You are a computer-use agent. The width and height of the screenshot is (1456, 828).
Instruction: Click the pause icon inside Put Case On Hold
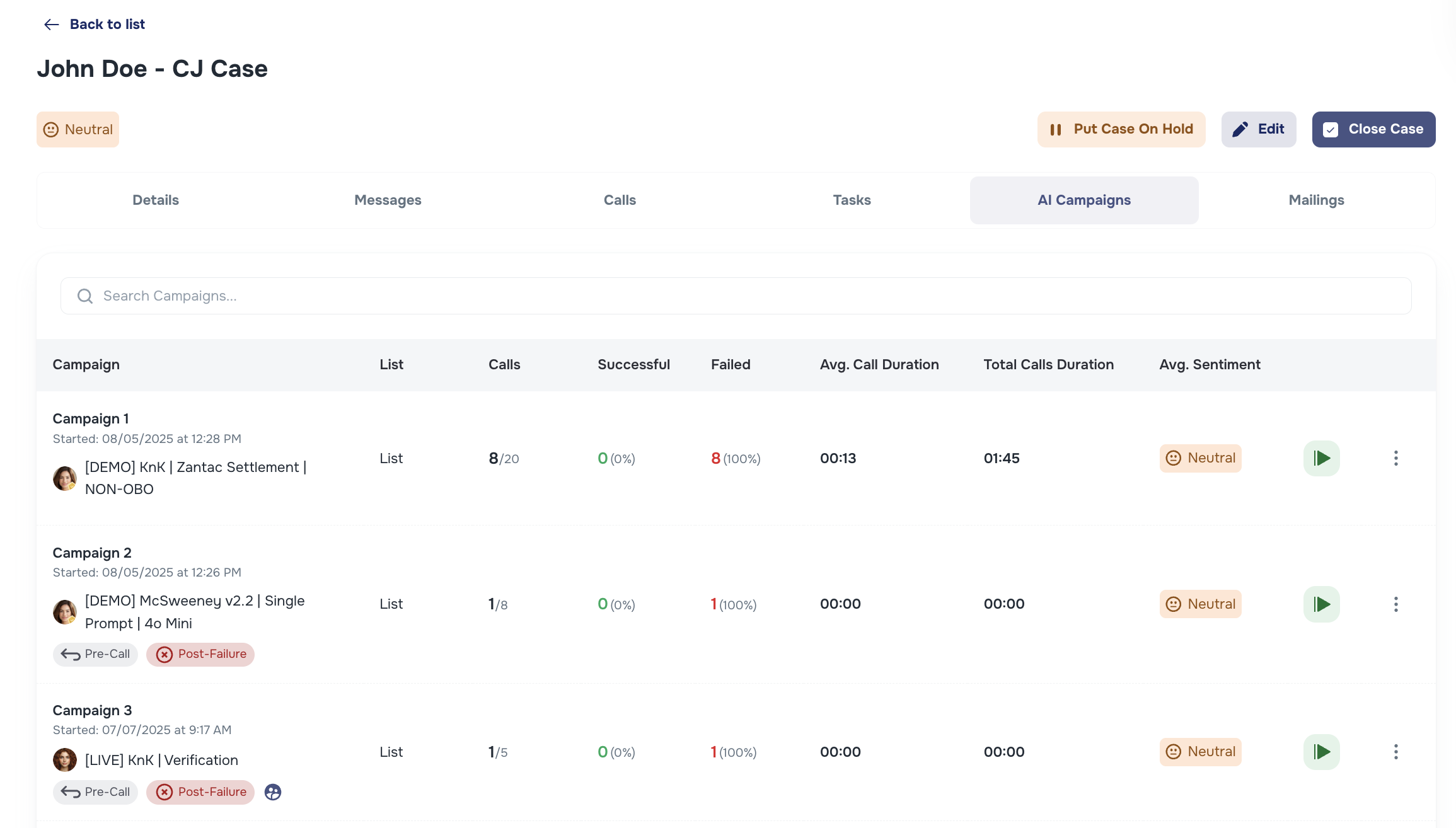click(x=1056, y=129)
